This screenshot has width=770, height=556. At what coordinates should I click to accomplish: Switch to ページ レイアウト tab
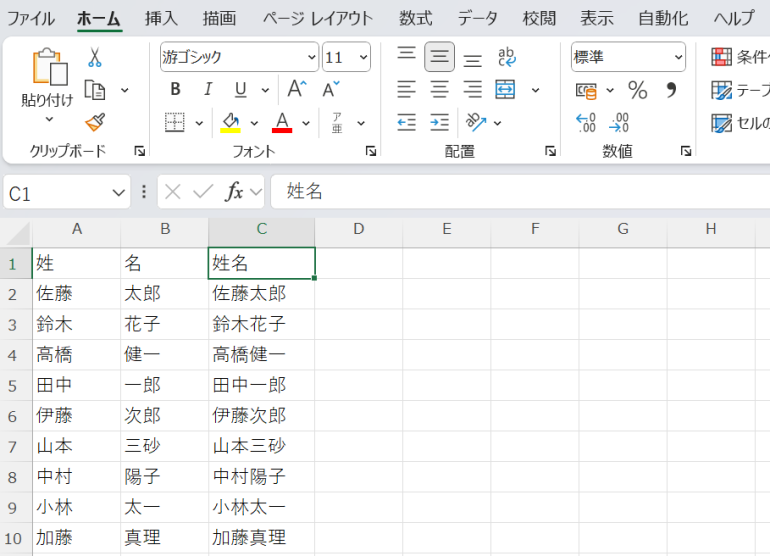pyautogui.click(x=318, y=19)
